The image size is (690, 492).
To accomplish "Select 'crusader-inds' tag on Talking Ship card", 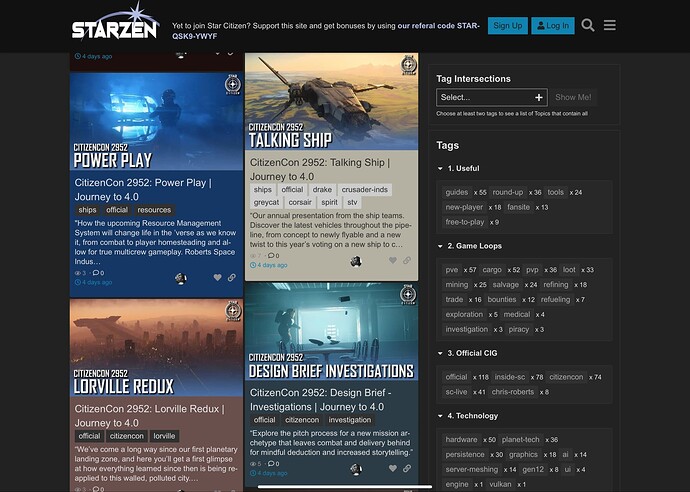I will (364, 190).
